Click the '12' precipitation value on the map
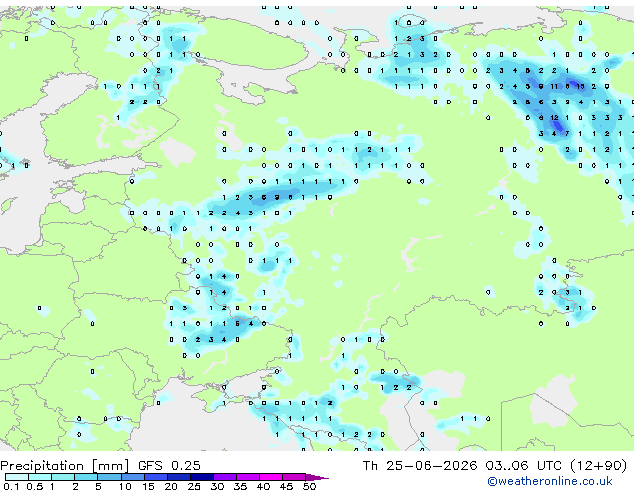The width and height of the screenshot is (634, 490). (554, 118)
